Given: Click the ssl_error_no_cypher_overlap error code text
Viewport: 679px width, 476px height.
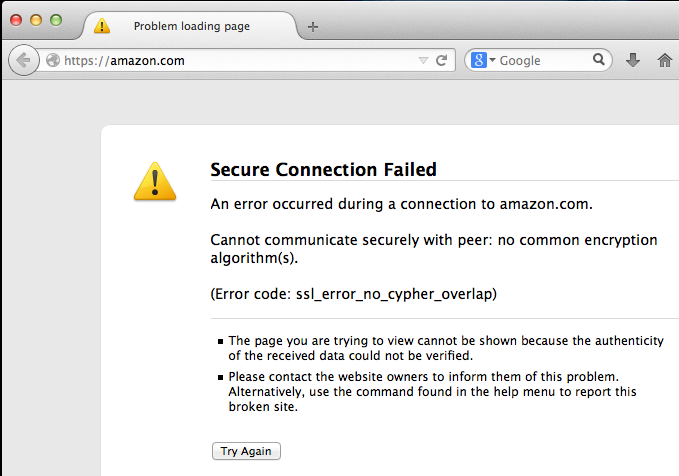Looking at the screenshot, I should (394, 294).
